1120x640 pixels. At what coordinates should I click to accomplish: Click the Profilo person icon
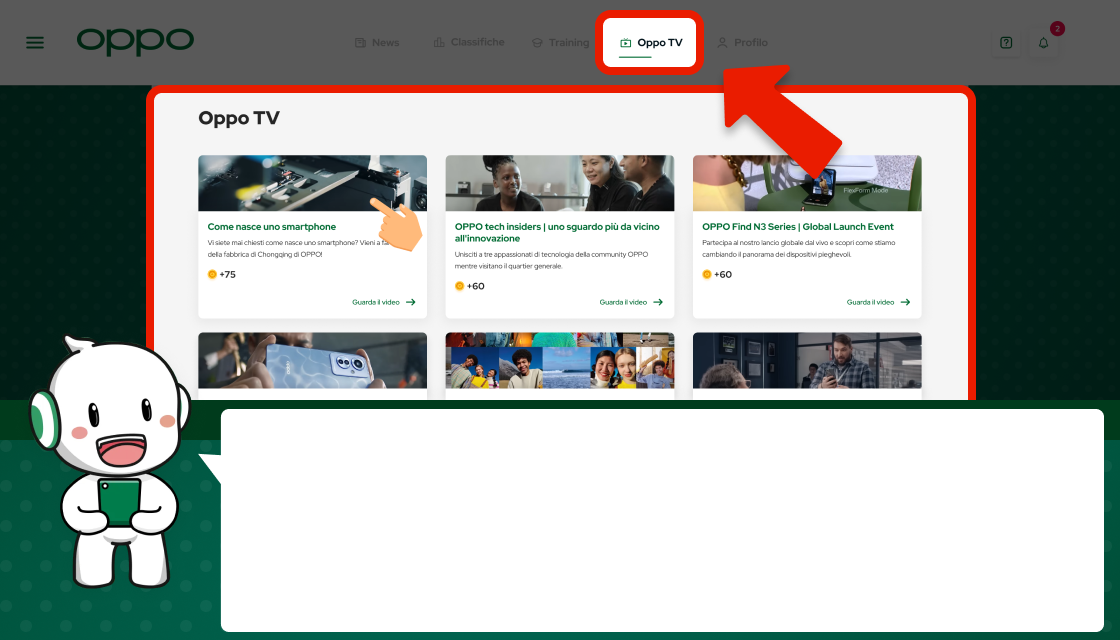point(722,43)
